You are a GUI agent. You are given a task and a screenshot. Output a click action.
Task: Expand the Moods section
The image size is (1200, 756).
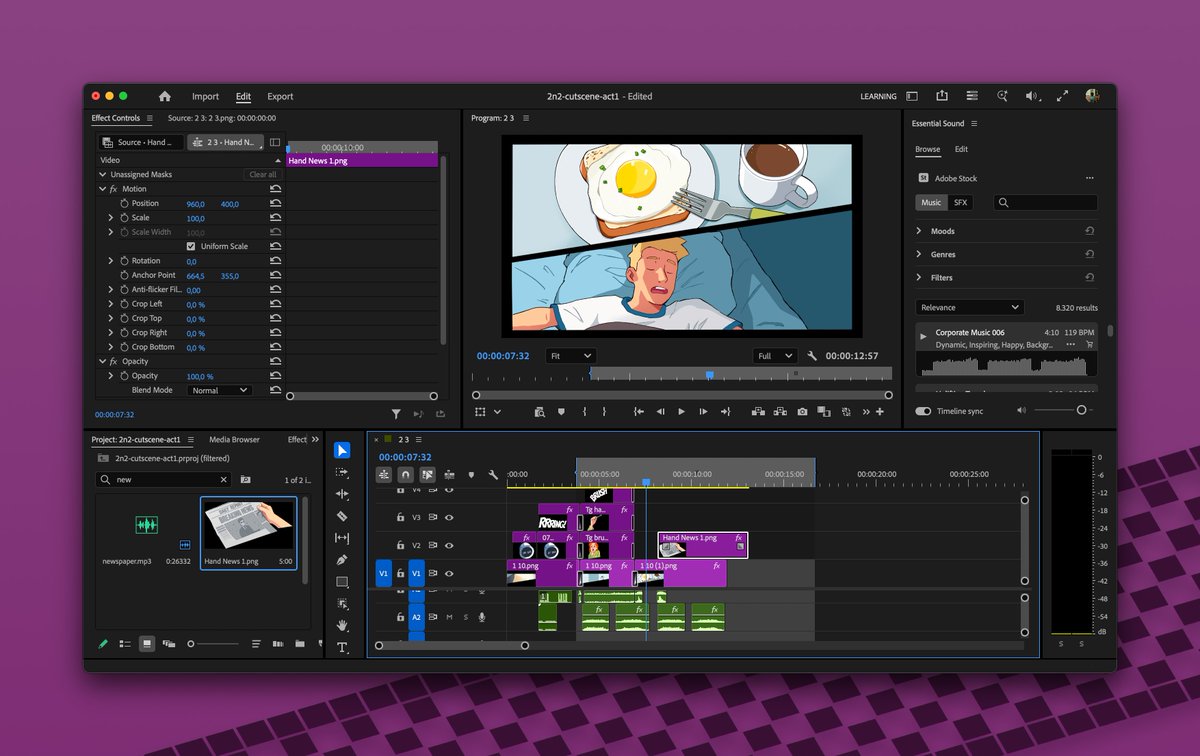(x=919, y=231)
